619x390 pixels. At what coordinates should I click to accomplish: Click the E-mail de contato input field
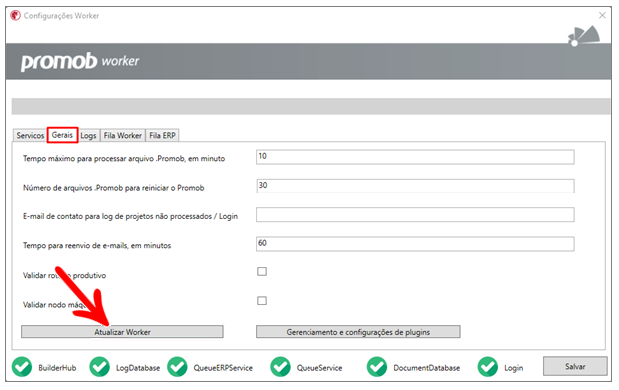[x=415, y=215]
